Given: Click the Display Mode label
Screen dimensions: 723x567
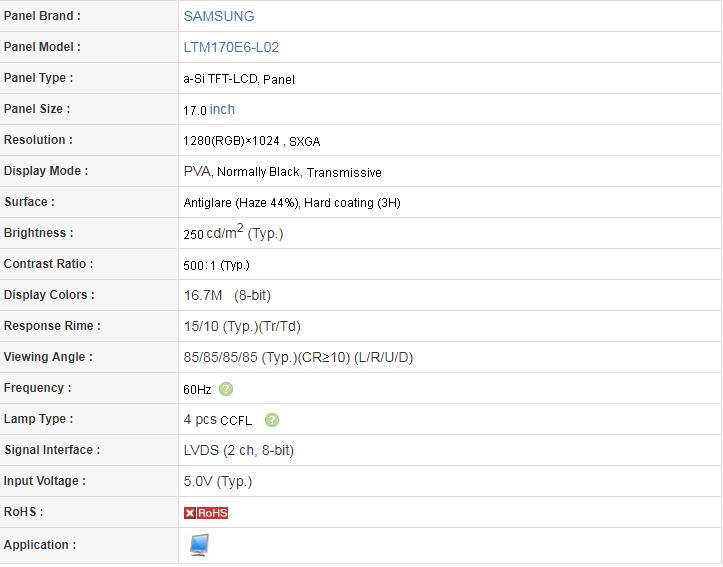Looking at the screenshot, I should 46,171.
